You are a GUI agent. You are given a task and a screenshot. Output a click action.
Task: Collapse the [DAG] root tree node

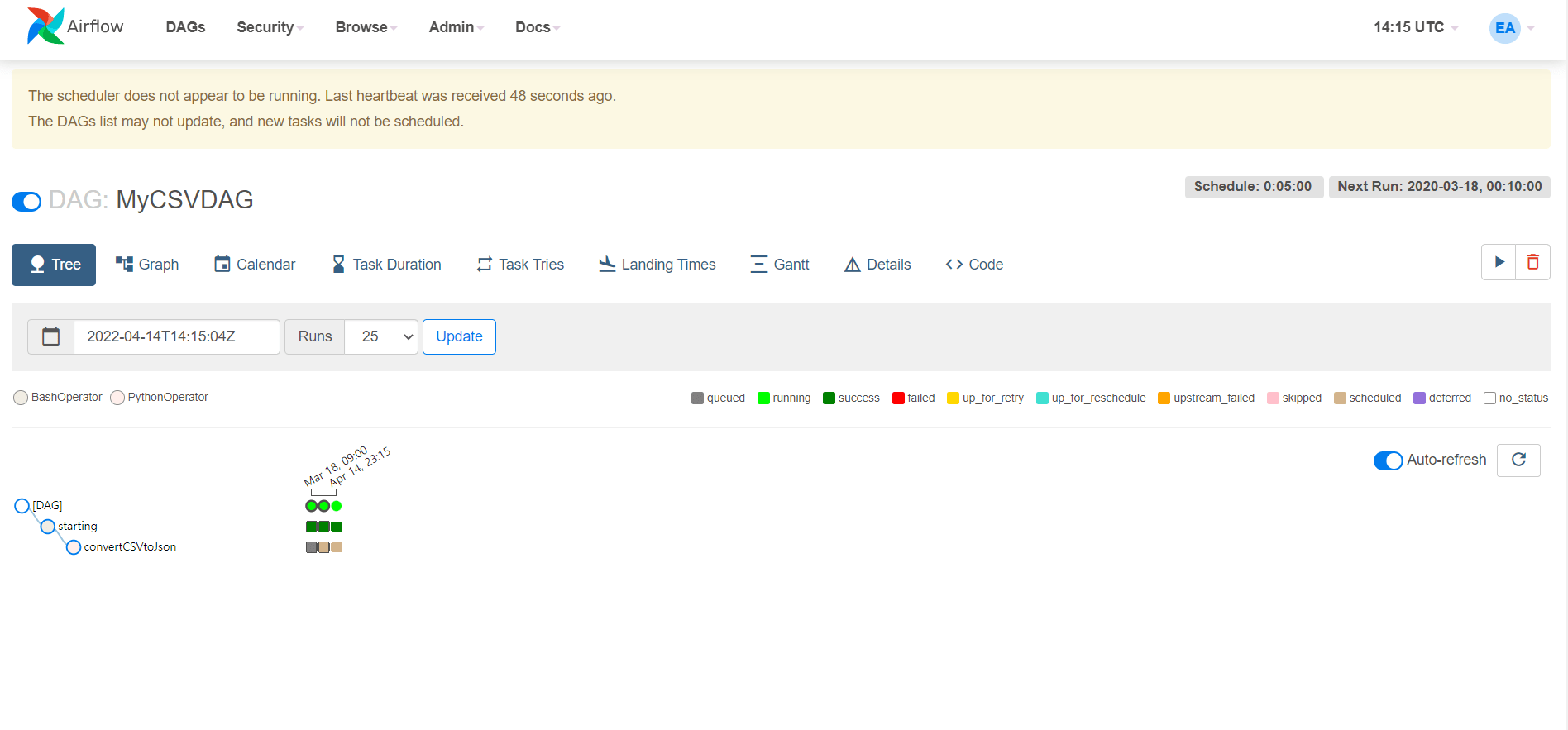22,506
